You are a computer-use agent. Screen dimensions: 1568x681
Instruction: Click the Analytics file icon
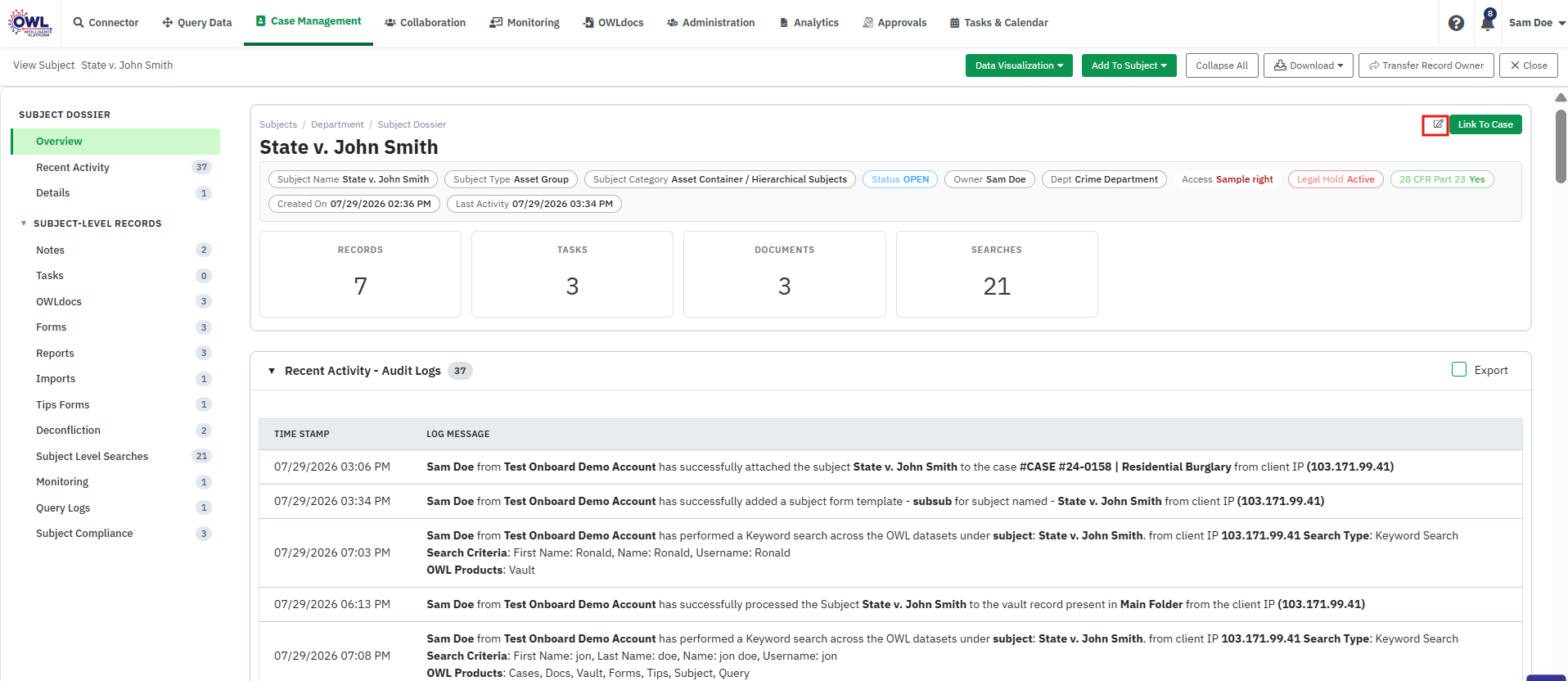point(784,23)
